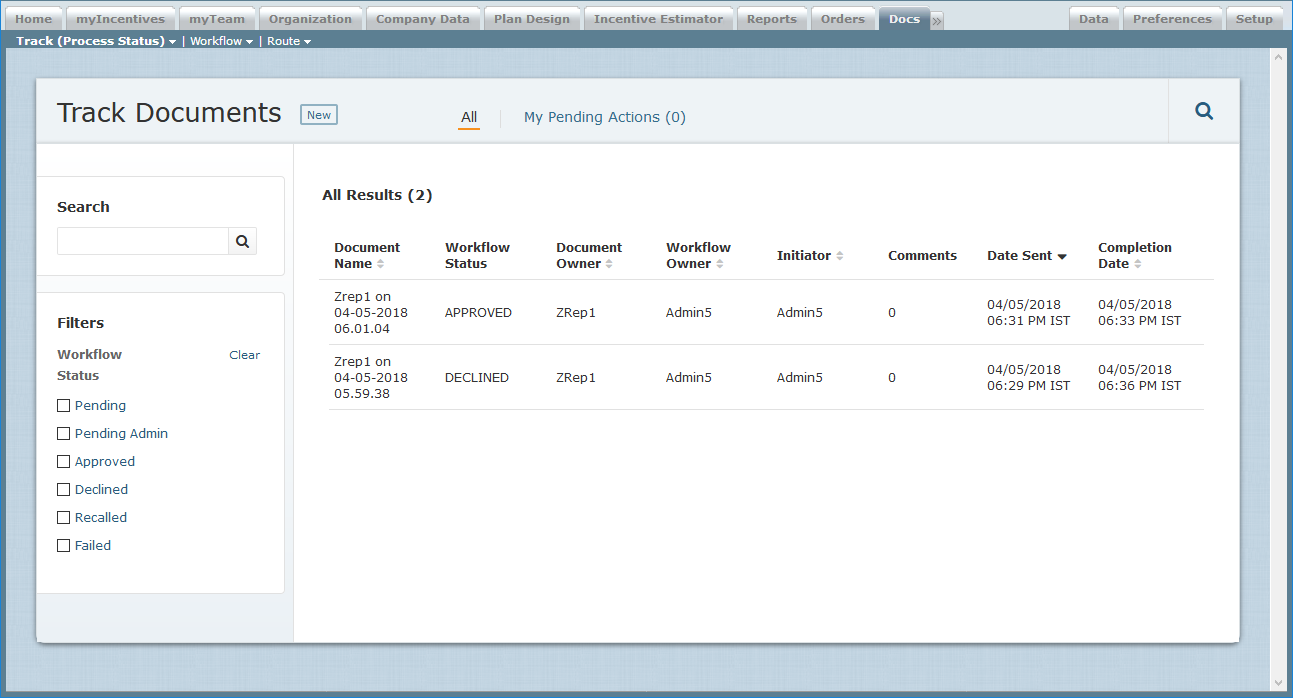The width and height of the screenshot is (1293, 698).
Task: Sort by Document Name column arrows
Action: 380,264
